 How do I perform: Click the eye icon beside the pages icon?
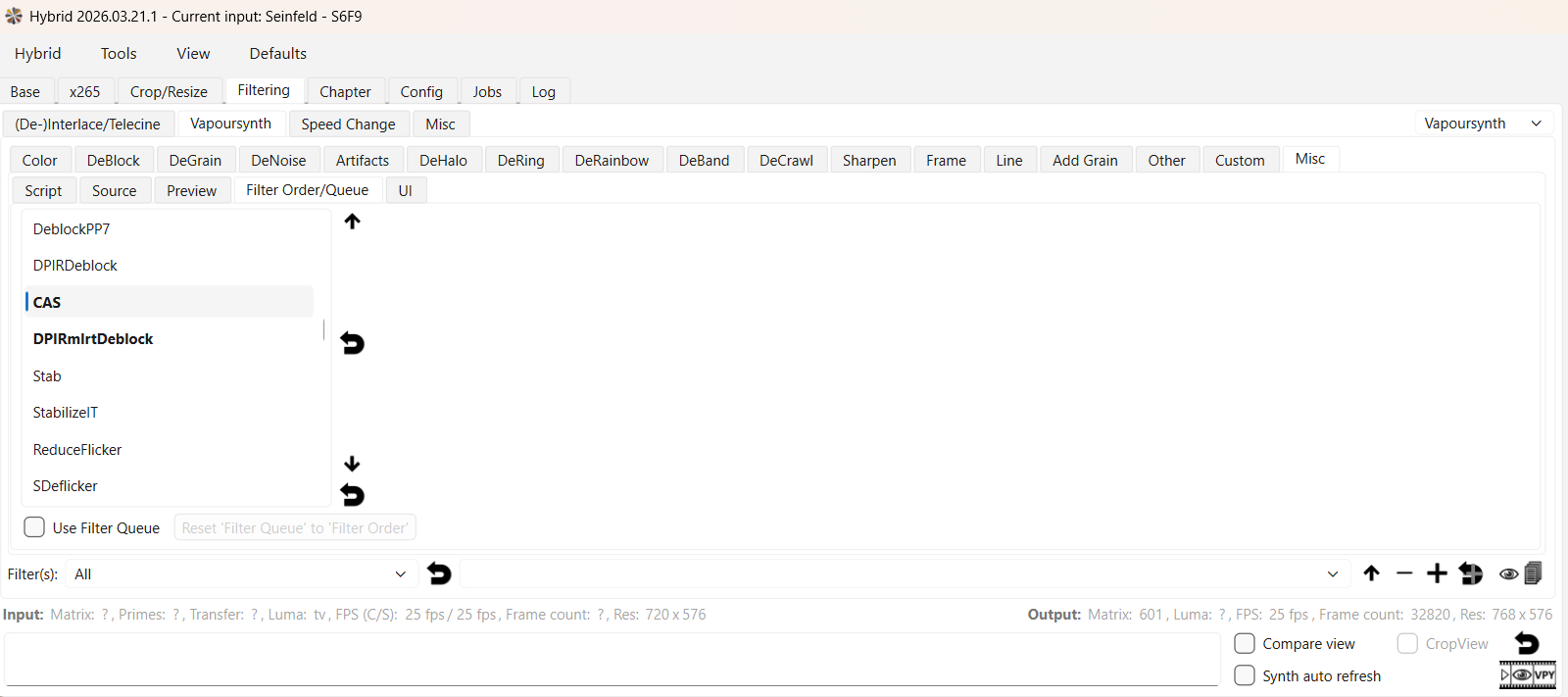pos(1508,574)
